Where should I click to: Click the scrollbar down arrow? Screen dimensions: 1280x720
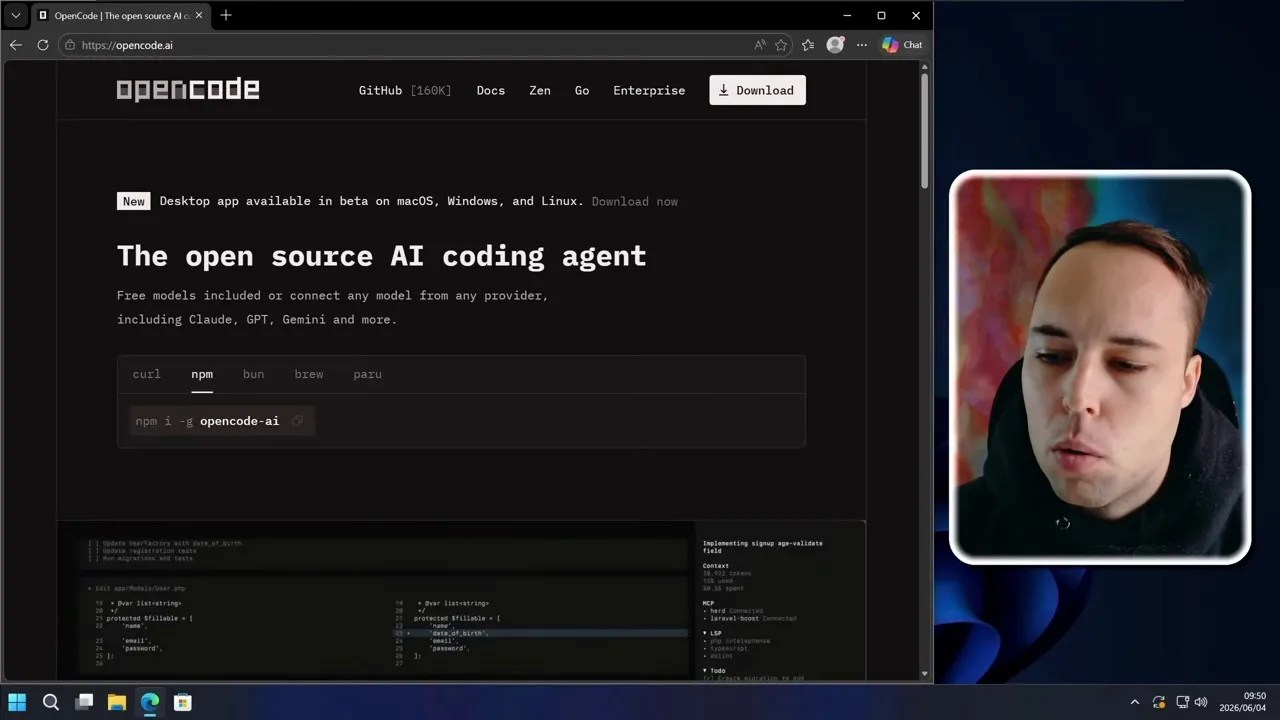point(925,674)
